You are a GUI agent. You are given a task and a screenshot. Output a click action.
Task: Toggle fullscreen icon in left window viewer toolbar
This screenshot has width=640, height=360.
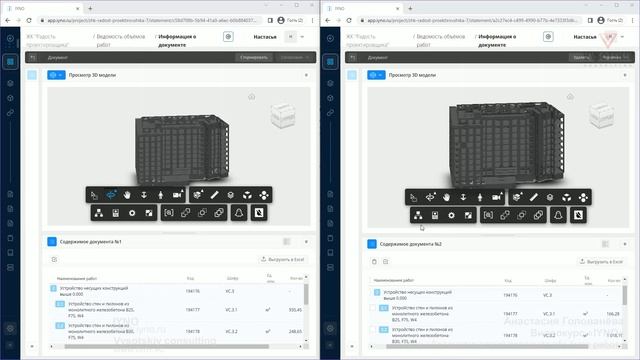point(149,213)
